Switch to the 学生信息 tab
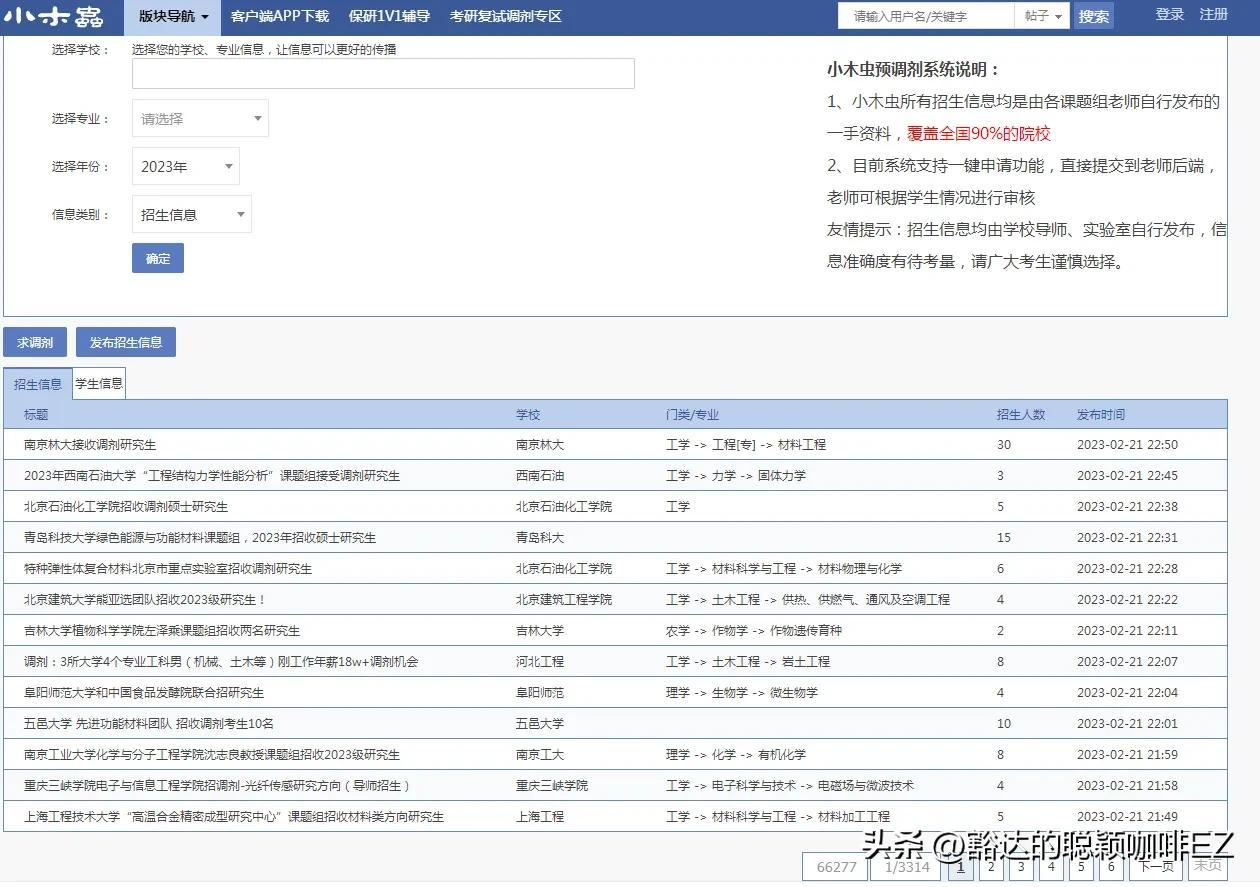The height and width of the screenshot is (887, 1260). pyautogui.click(x=99, y=383)
